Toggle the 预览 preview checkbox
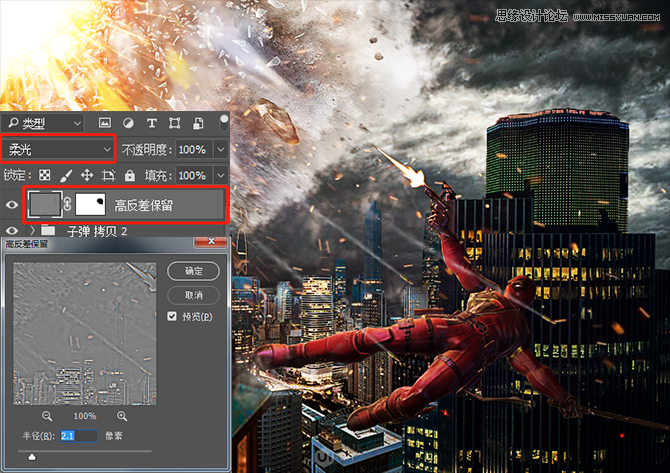670x473 pixels. point(172,316)
